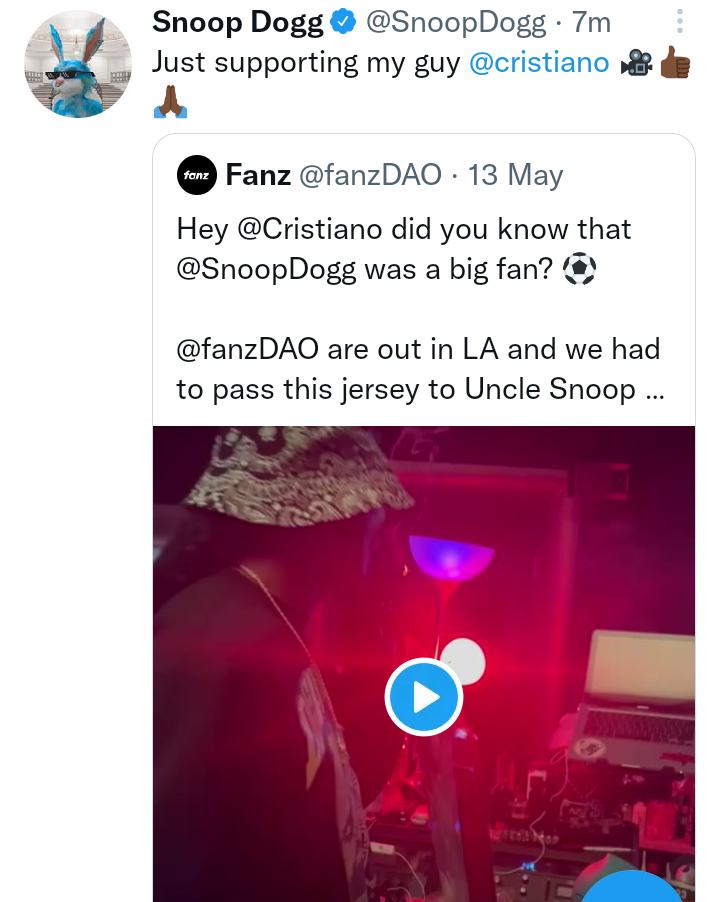Open Snoop Dogg's bunny profile avatar
The width and height of the screenshot is (720, 902).
click(x=80, y=65)
